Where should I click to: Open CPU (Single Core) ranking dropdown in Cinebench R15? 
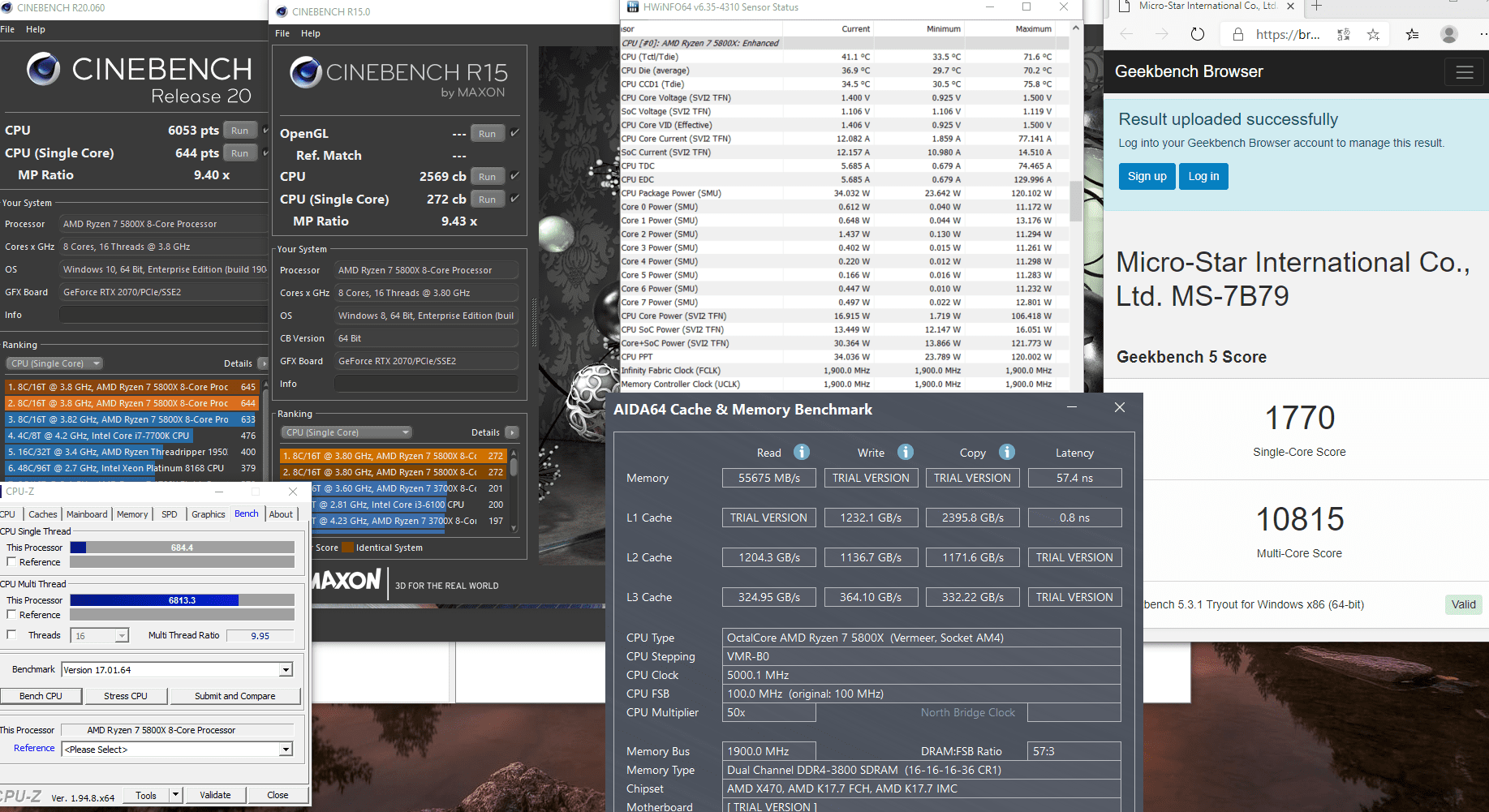[x=346, y=432]
